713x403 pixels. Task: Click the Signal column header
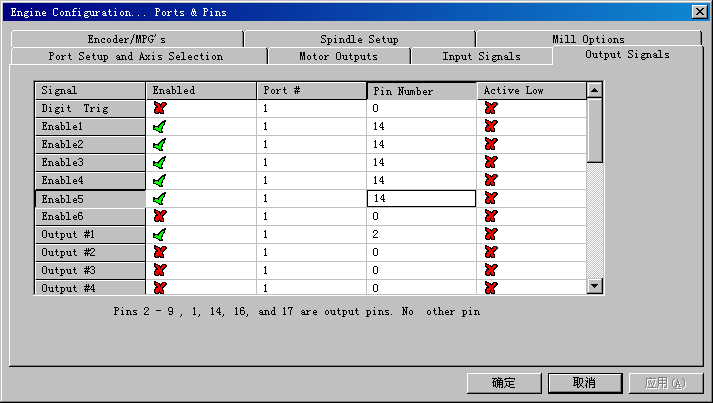tap(90, 91)
